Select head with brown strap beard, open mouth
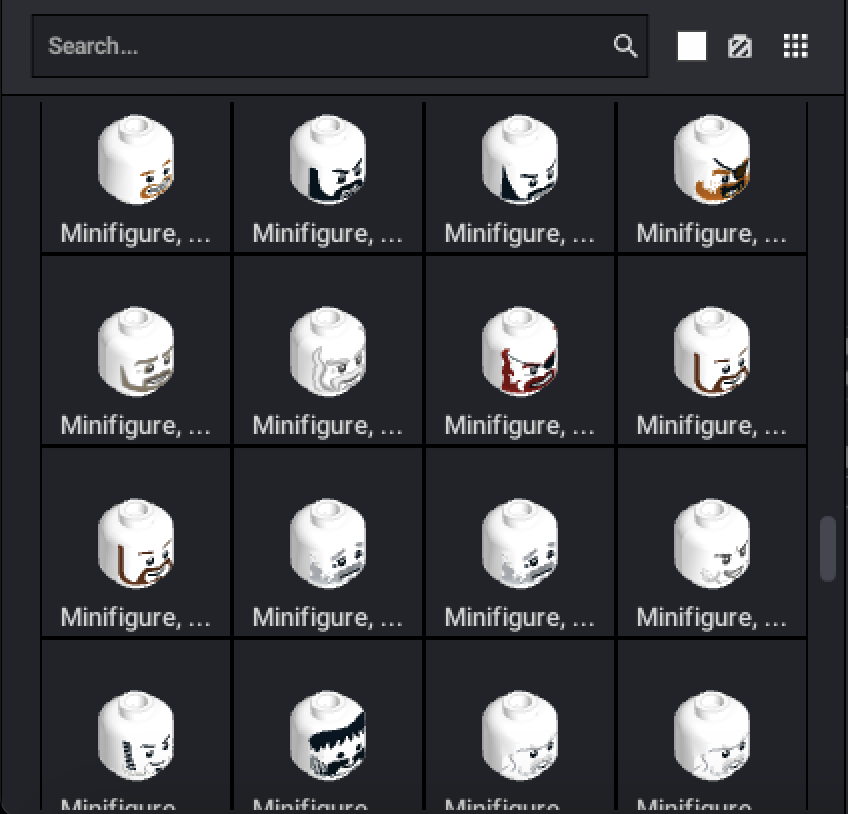 pyautogui.click(x=136, y=542)
